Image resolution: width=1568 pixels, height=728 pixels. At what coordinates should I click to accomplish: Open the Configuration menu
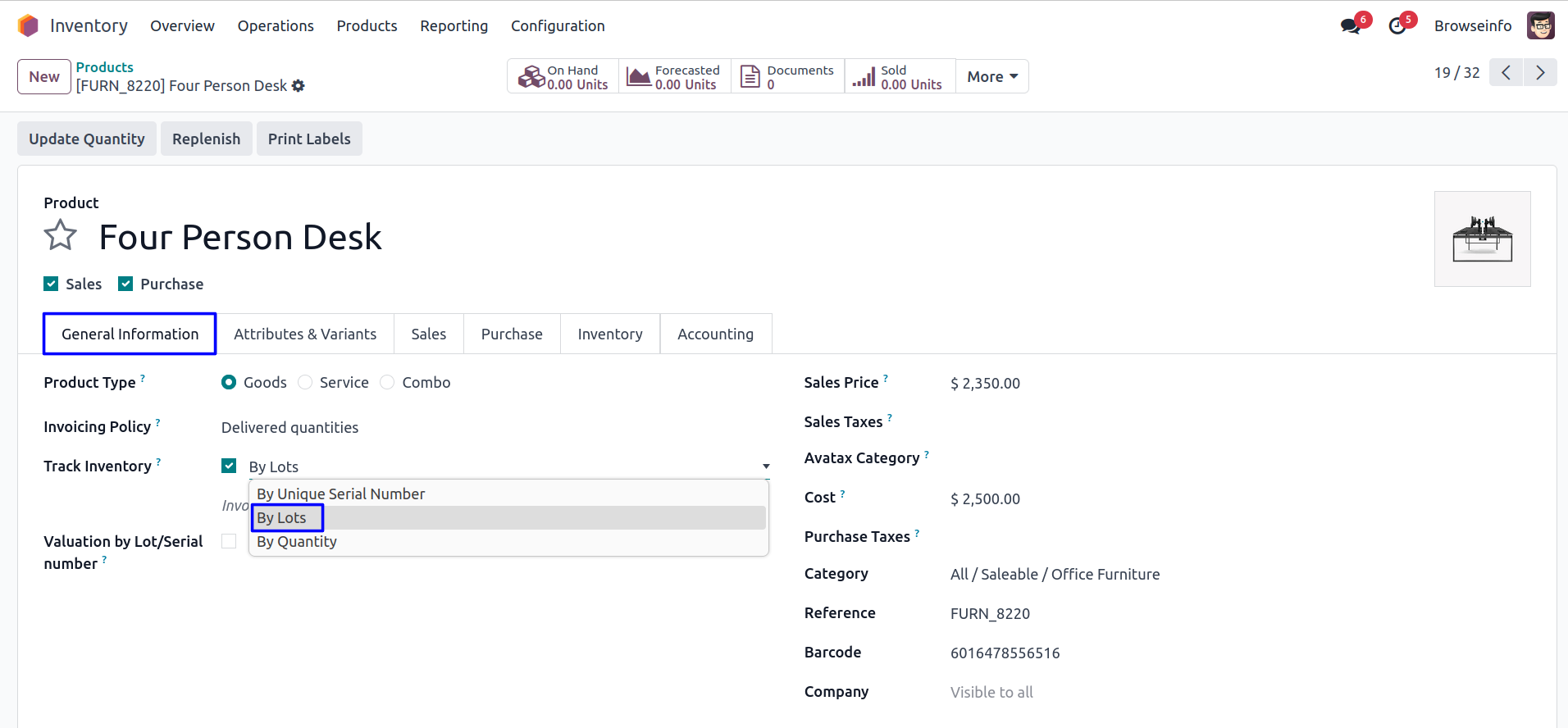click(x=558, y=26)
